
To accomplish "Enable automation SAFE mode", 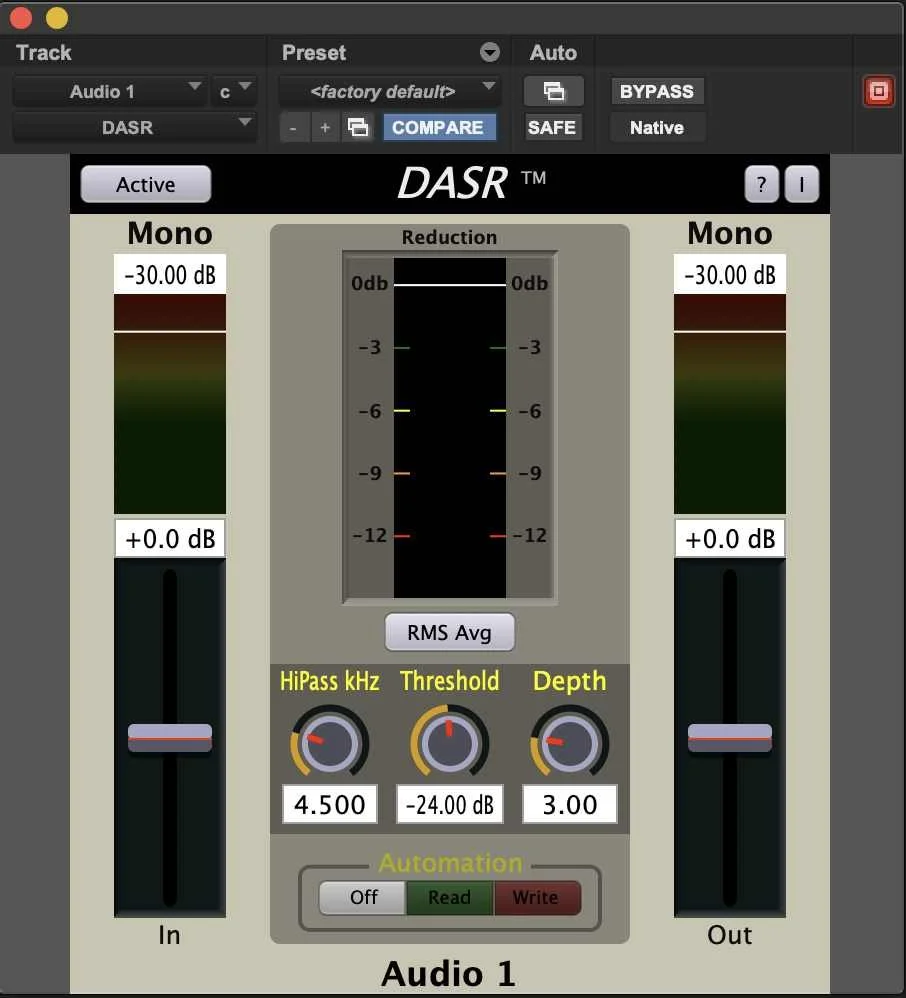I will click(x=552, y=127).
